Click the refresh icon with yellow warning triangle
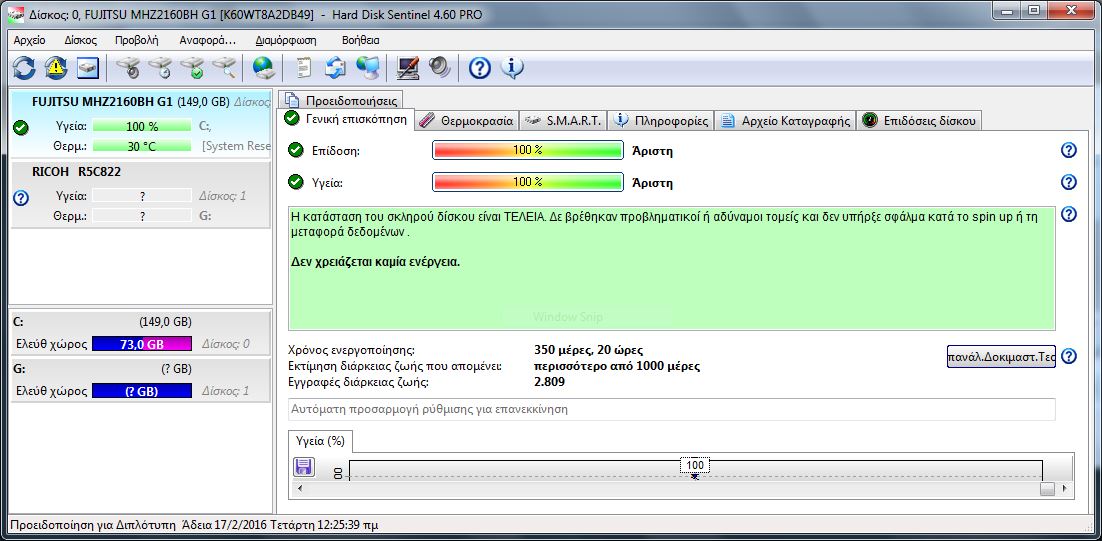This screenshot has width=1102, height=541. [56, 68]
